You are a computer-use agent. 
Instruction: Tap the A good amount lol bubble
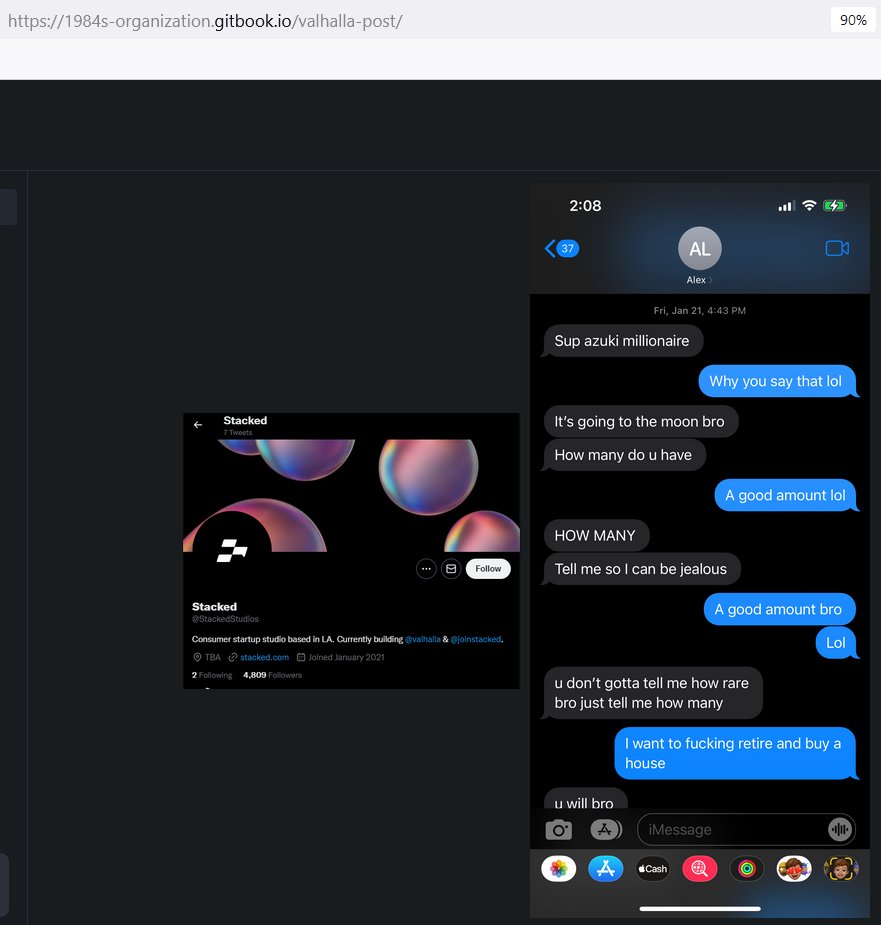[785, 495]
